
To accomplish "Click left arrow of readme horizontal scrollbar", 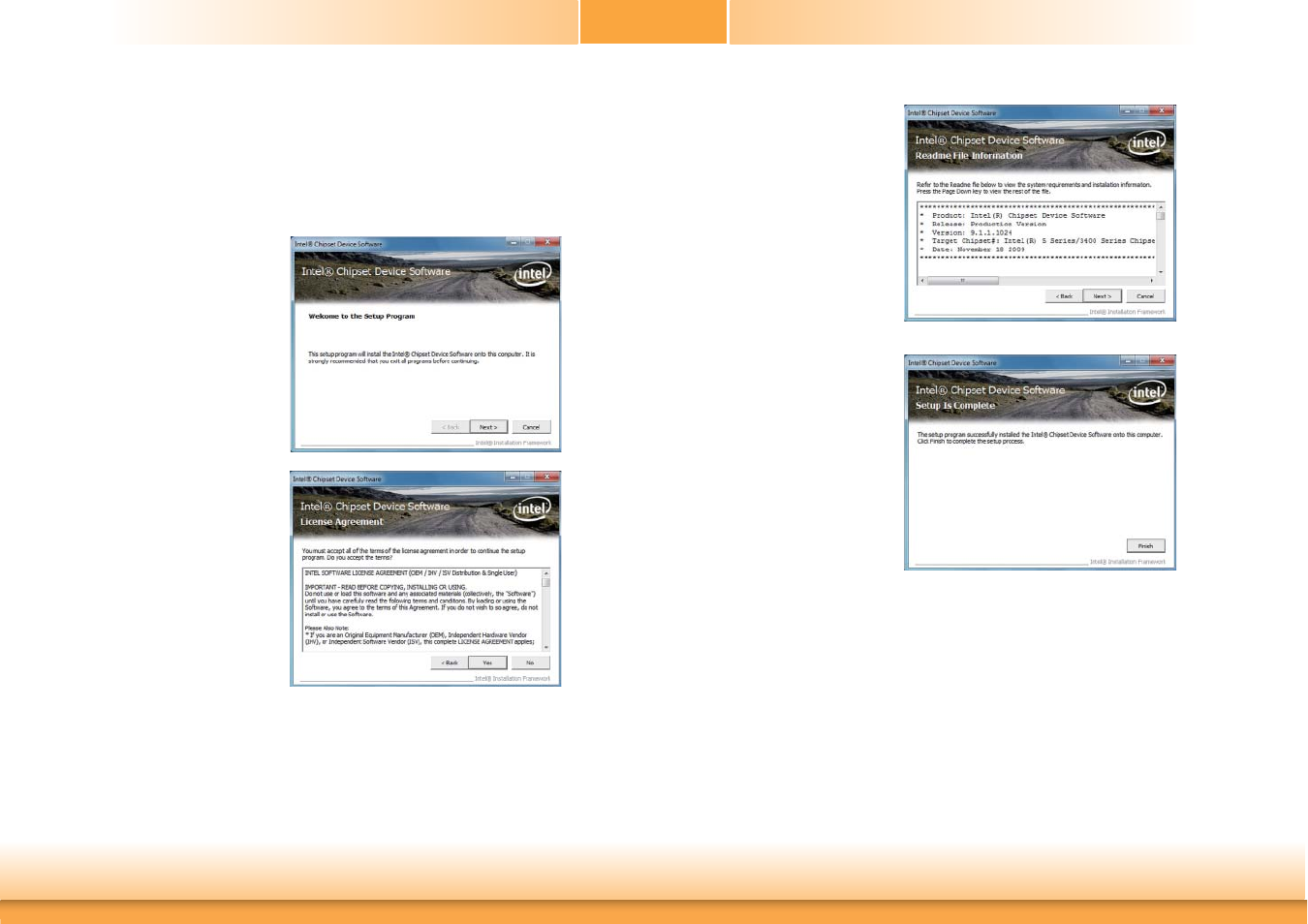I will [922, 281].
